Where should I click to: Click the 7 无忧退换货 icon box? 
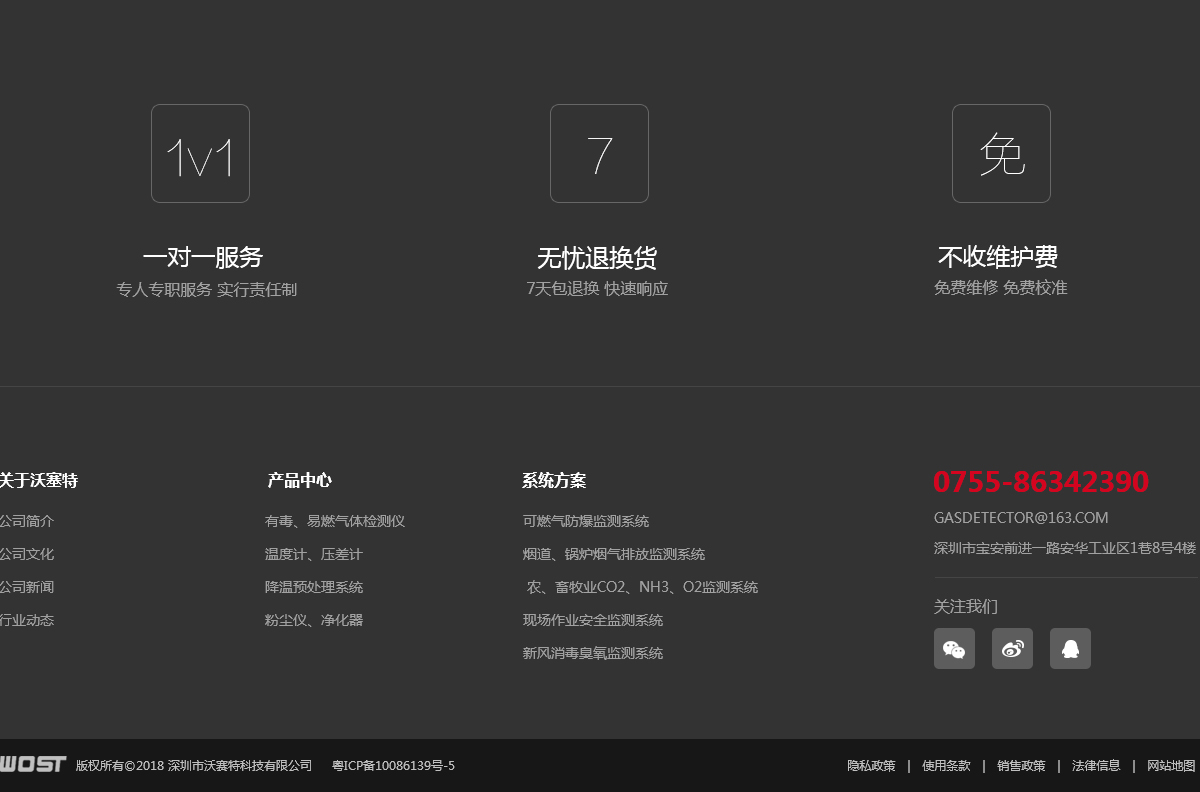click(599, 153)
